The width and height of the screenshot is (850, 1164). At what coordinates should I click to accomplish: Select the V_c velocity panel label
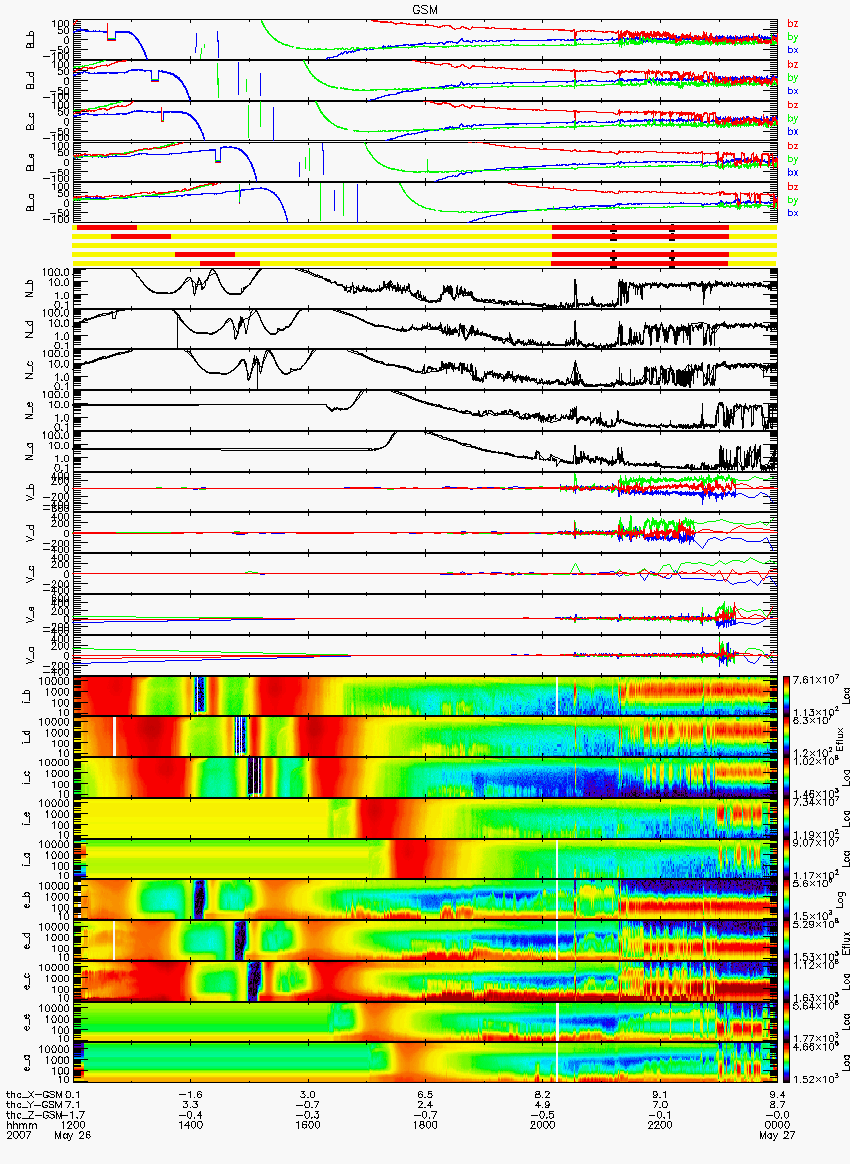click(30, 573)
